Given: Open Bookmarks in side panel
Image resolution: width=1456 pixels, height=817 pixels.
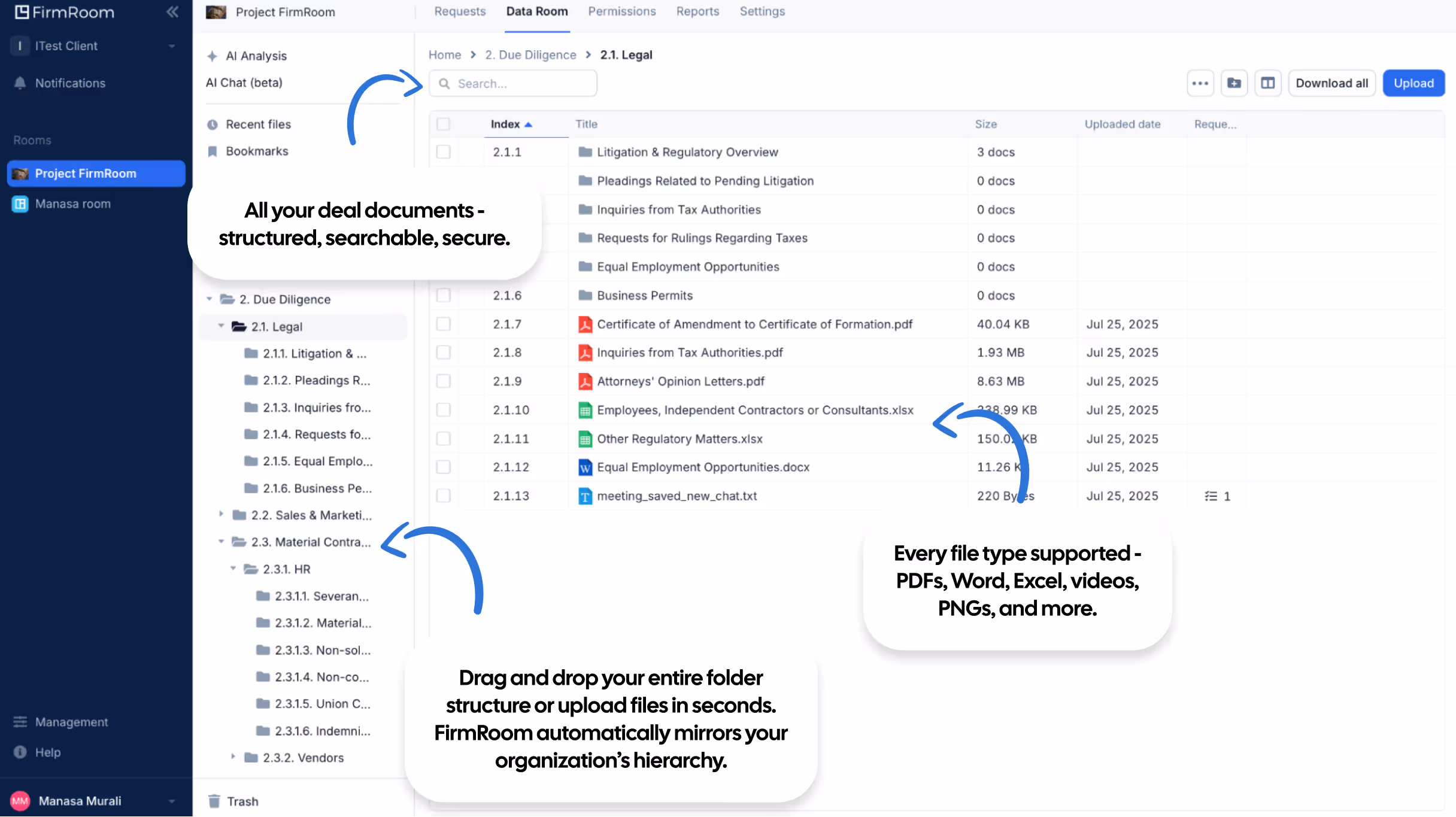Looking at the screenshot, I should point(256,151).
